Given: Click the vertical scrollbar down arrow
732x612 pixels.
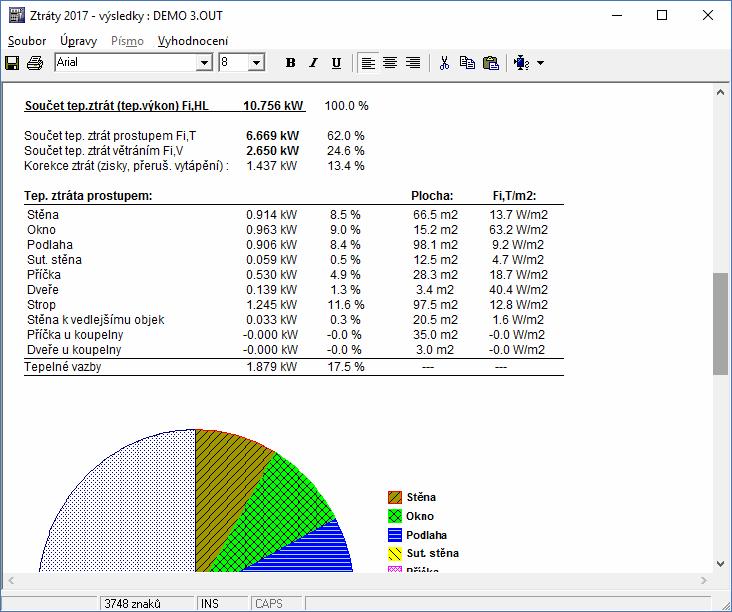Looking at the screenshot, I should point(721,564).
